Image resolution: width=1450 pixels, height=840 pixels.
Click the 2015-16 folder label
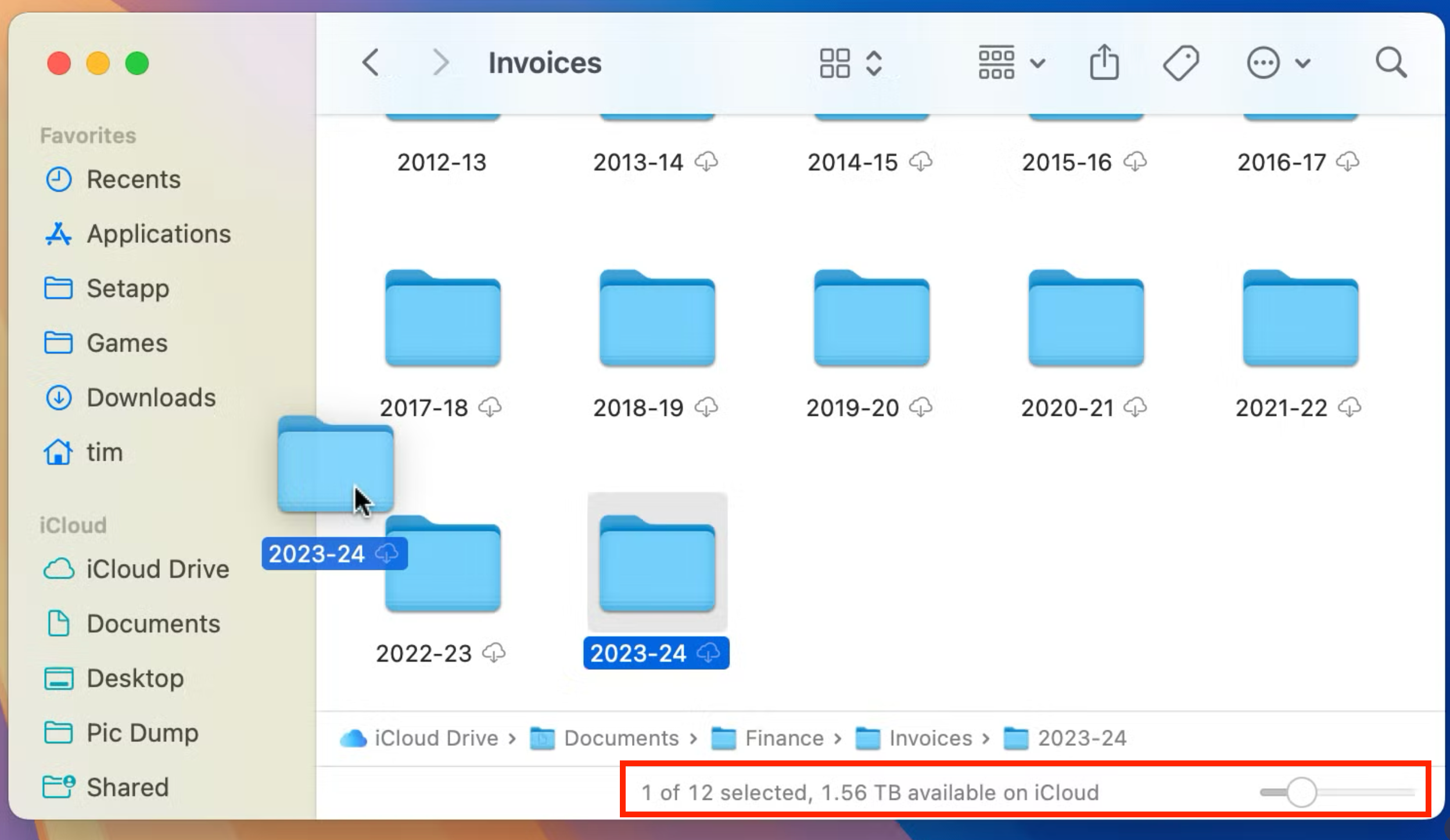1067,162
